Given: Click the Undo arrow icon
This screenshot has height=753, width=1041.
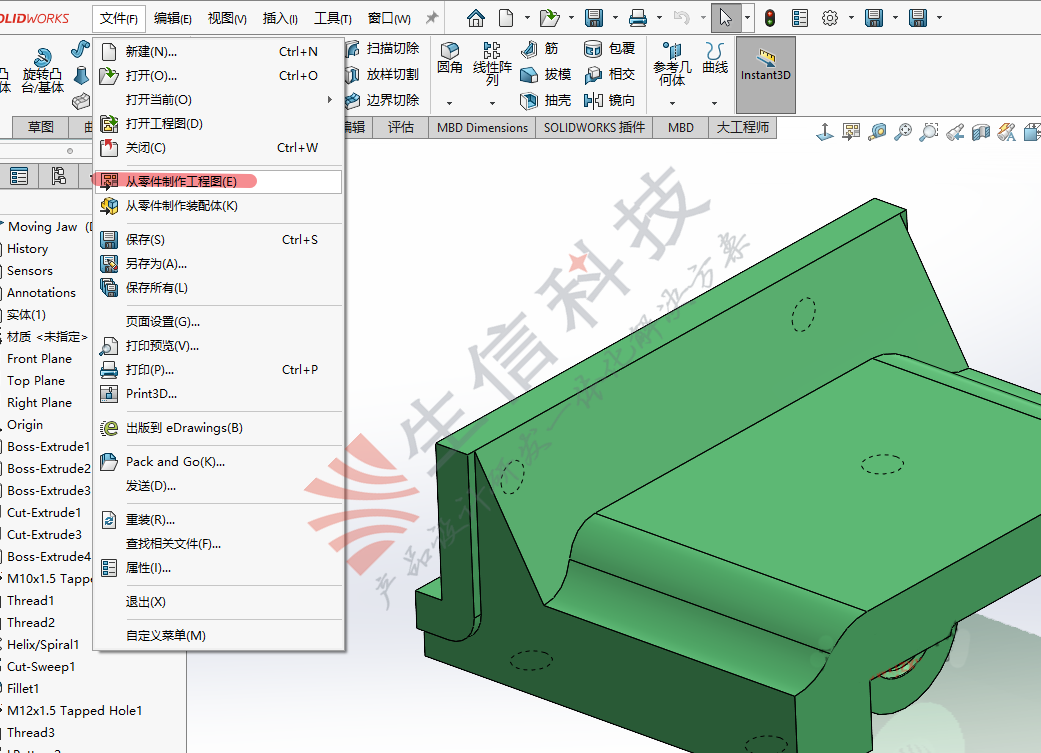Looking at the screenshot, I should click(681, 18).
